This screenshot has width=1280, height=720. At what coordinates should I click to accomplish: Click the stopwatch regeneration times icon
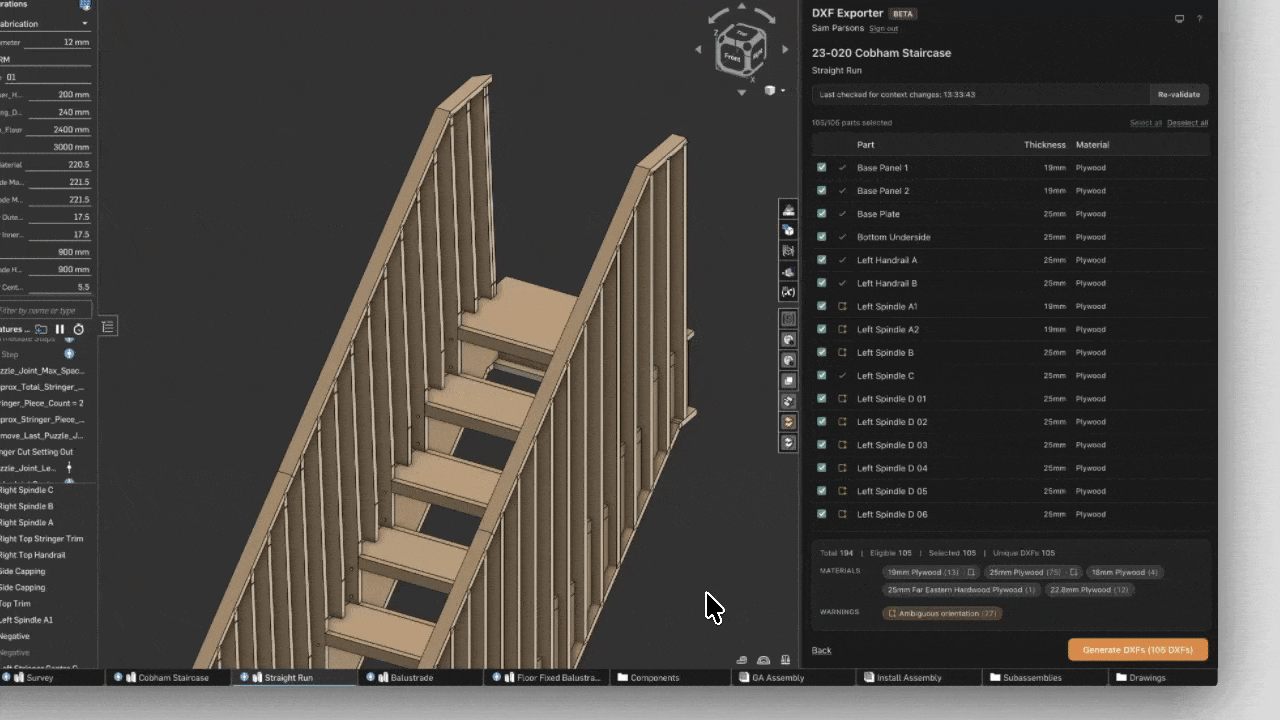click(79, 329)
